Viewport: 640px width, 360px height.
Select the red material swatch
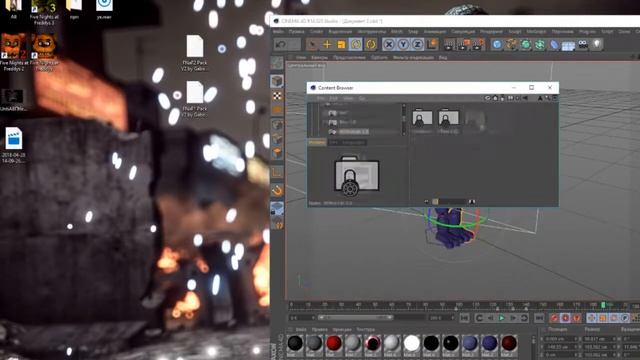(x=333, y=343)
